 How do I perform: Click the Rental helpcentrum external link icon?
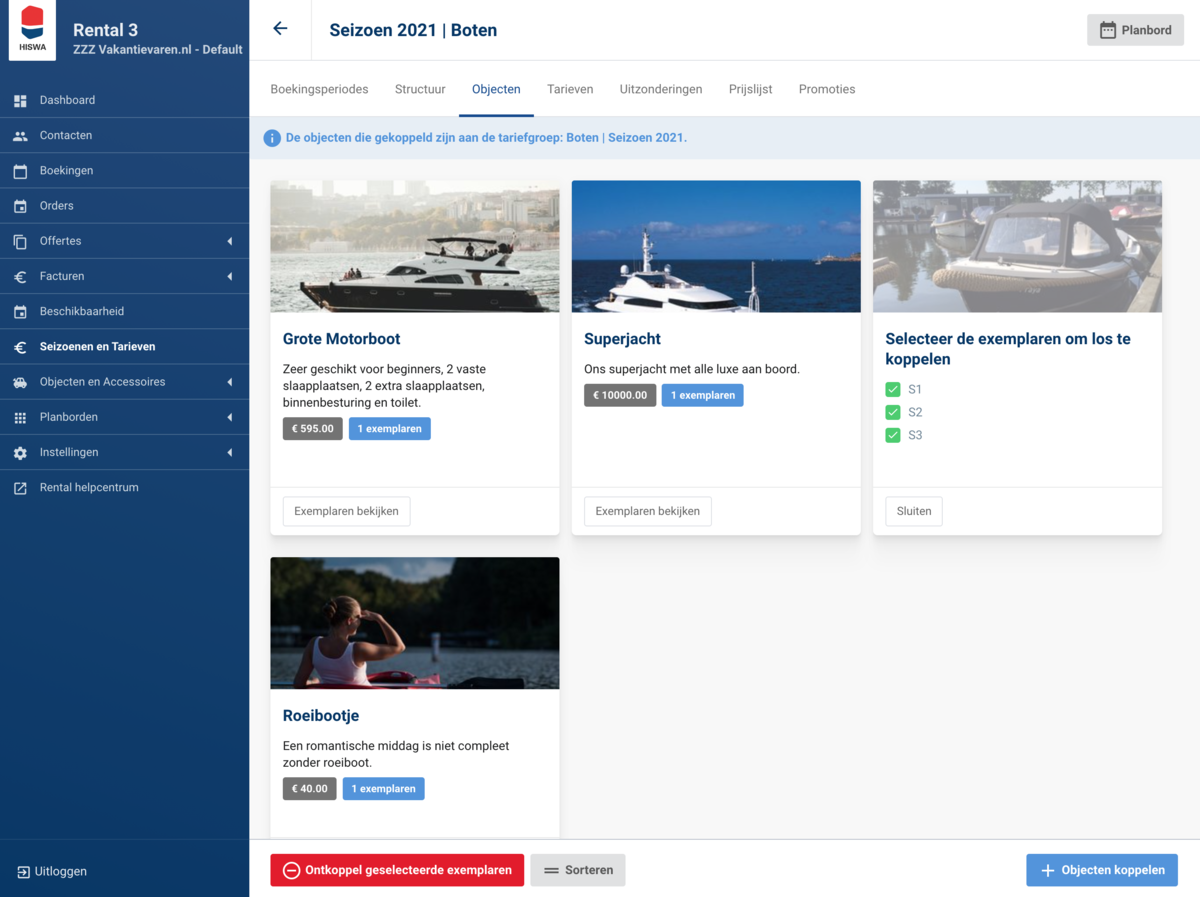point(20,488)
